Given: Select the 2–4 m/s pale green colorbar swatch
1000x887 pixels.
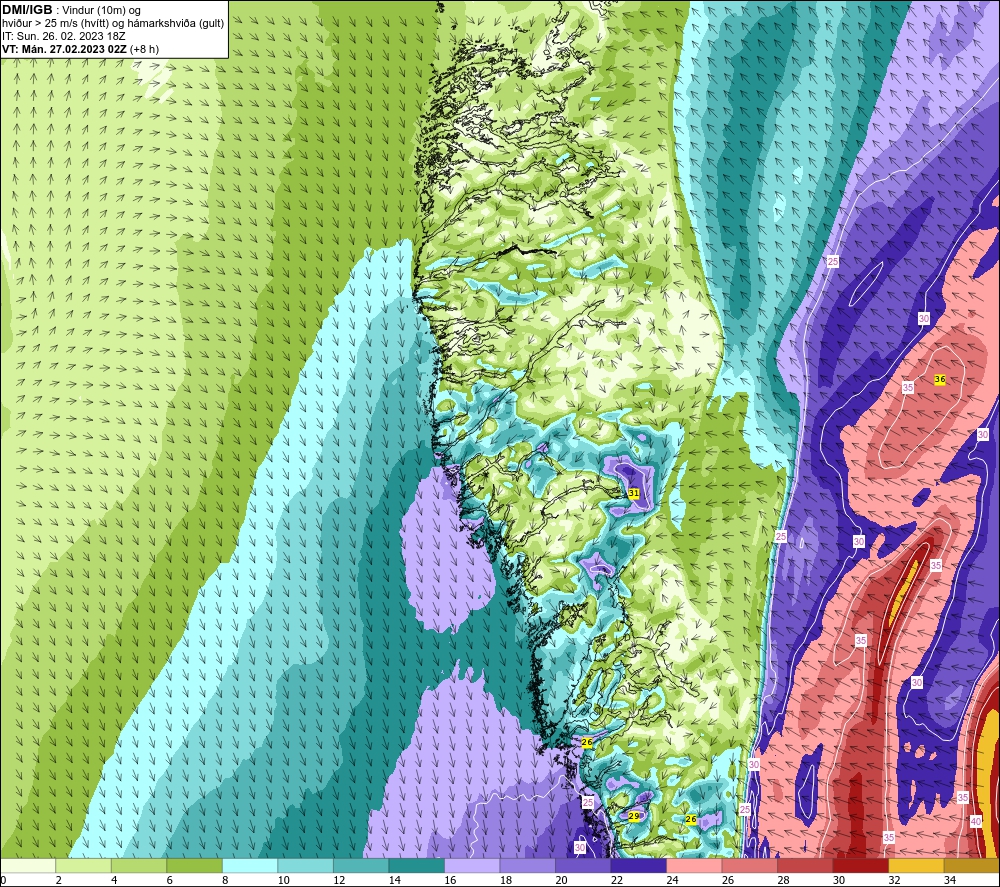Looking at the screenshot, I should coord(84,866).
